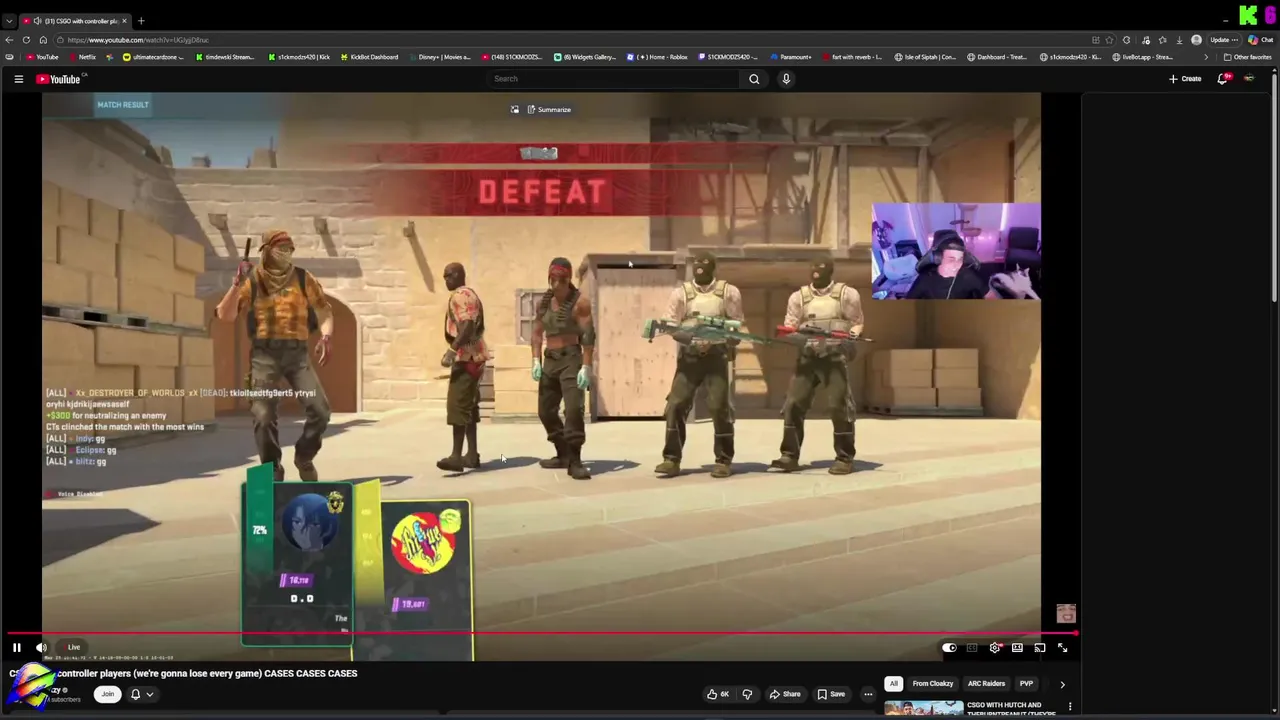Image resolution: width=1280 pixels, height=720 pixels.
Task: Like the video
Action: pyautogui.click(x=718, y=694)
